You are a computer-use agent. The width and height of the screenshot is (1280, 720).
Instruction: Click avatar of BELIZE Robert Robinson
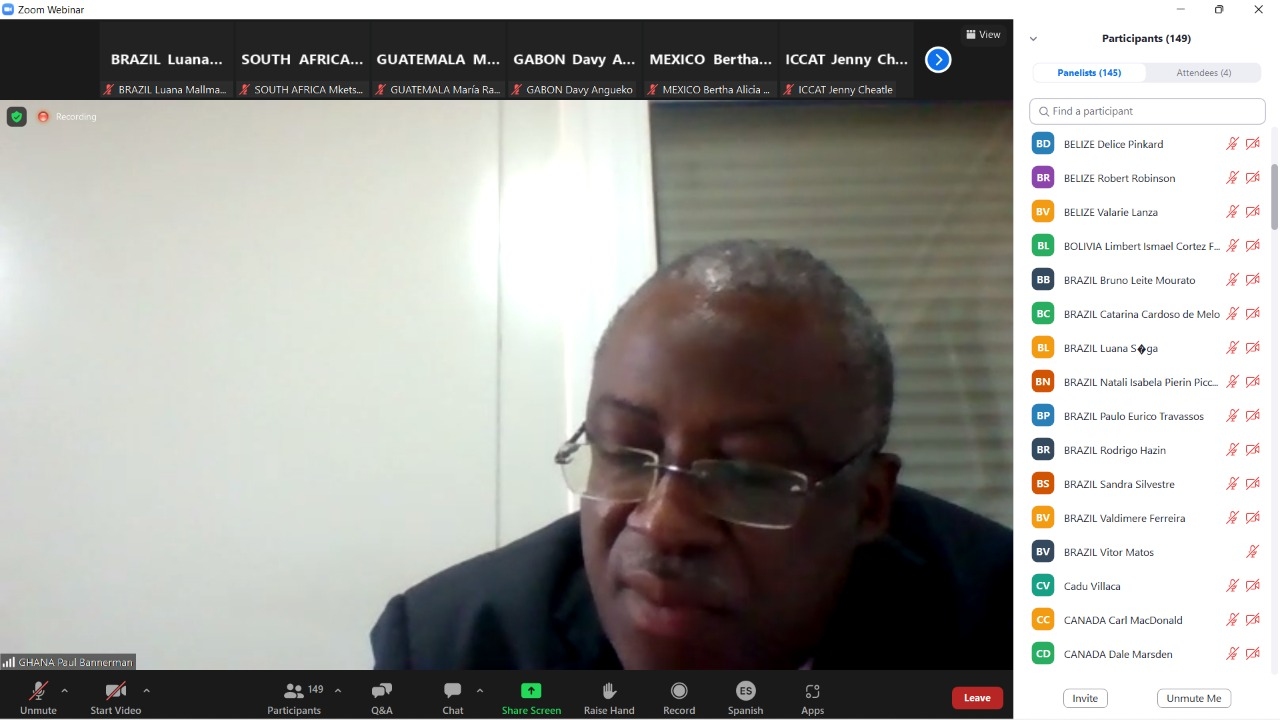tap(1043, 178)
